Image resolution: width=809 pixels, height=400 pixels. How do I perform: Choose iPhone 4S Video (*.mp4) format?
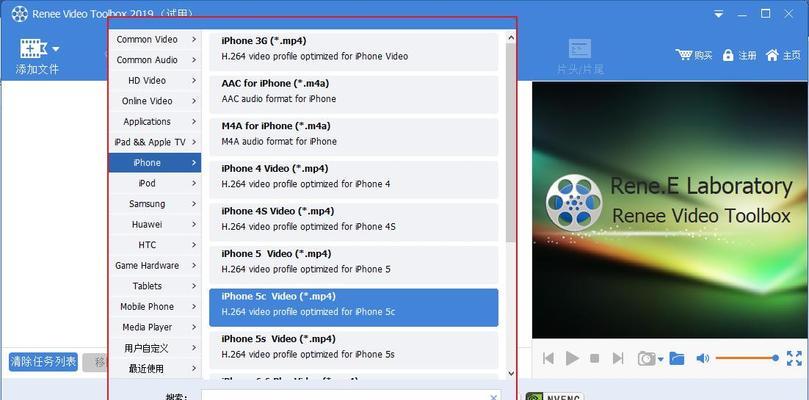353,222
